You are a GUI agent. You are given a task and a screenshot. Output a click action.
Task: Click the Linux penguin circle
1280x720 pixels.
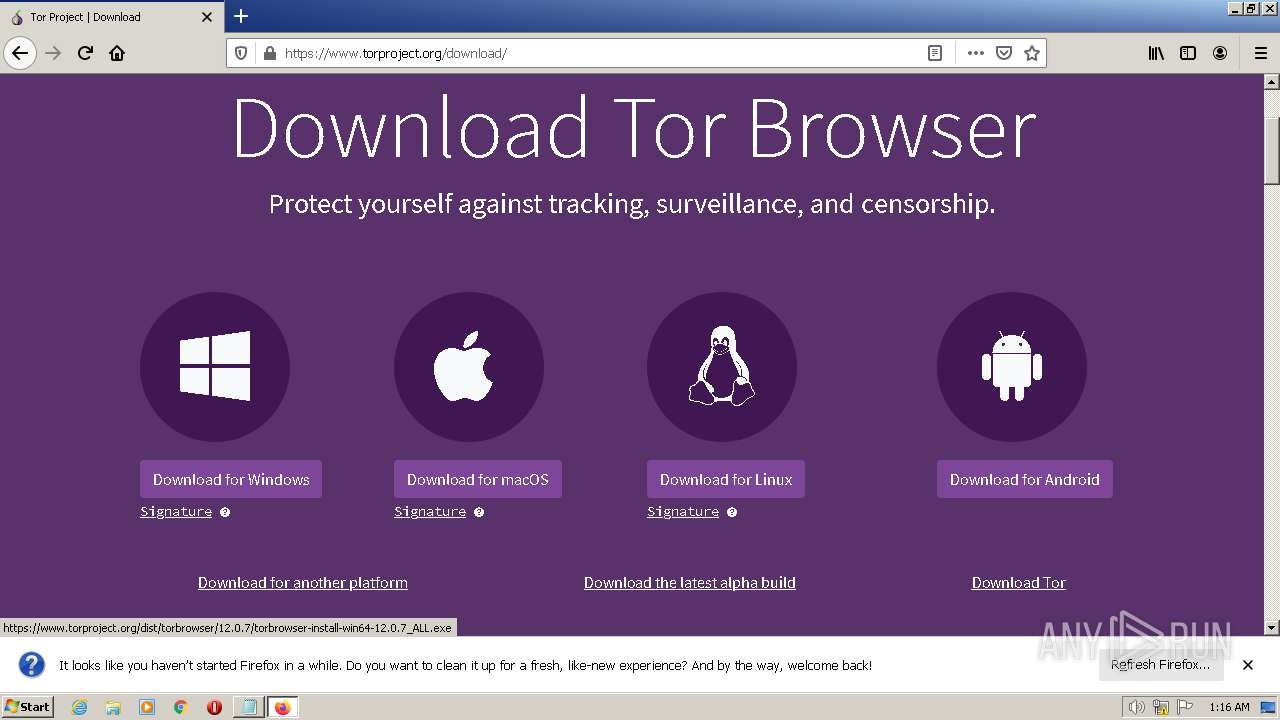(x=722, y=367)
